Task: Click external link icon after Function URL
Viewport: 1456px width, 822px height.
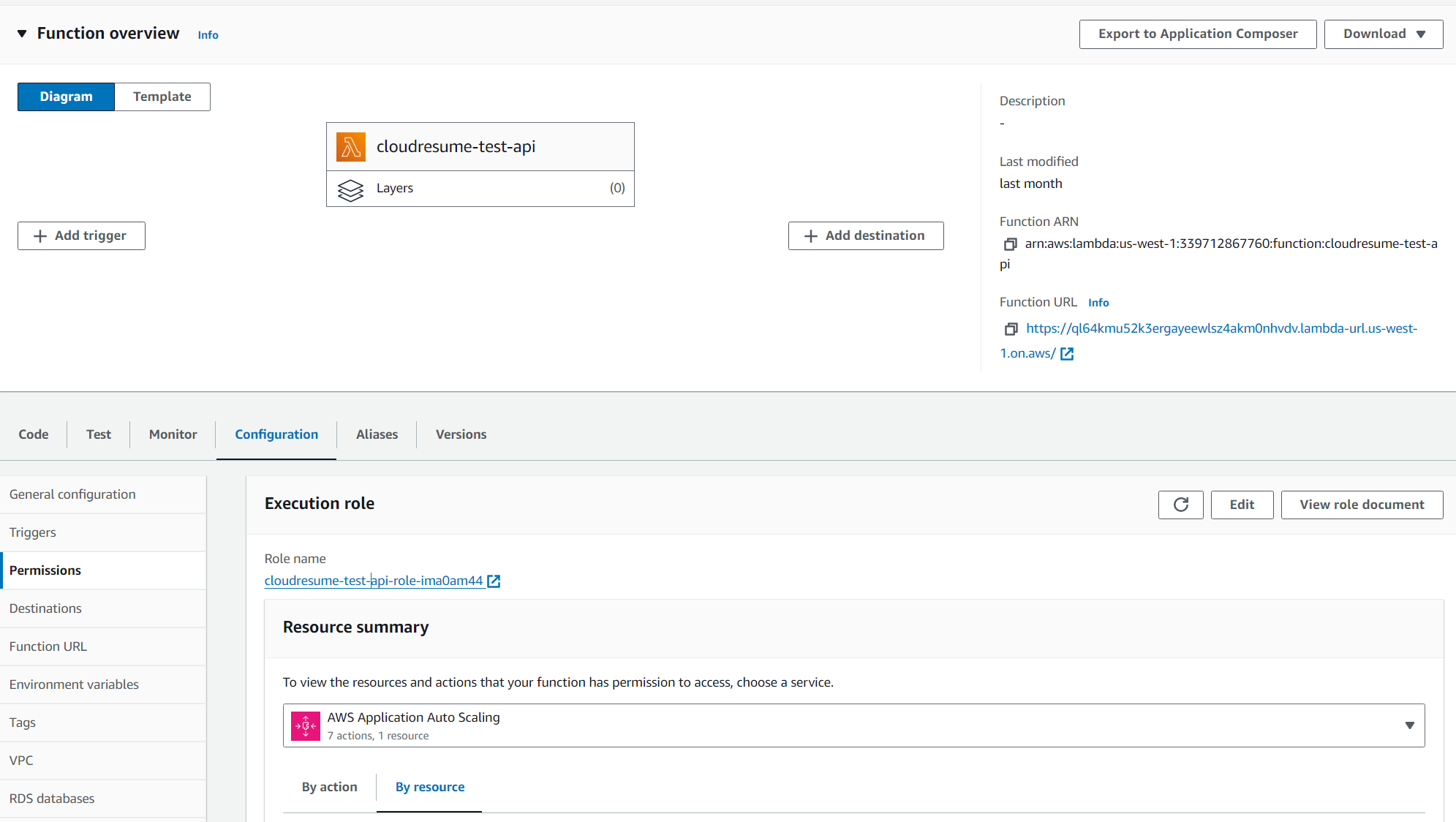Action: point(1067,354)
